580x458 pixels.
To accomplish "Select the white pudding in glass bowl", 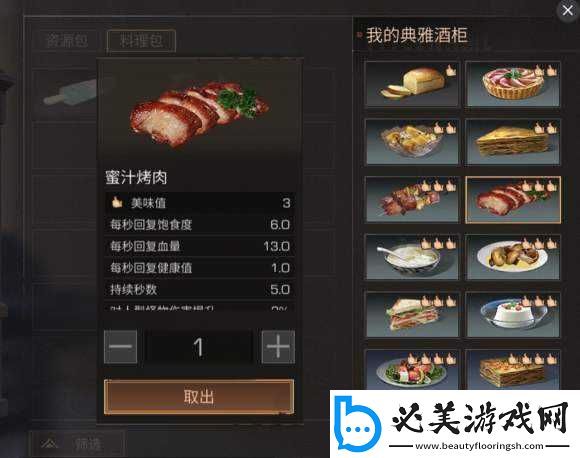I will pos(513,314).
